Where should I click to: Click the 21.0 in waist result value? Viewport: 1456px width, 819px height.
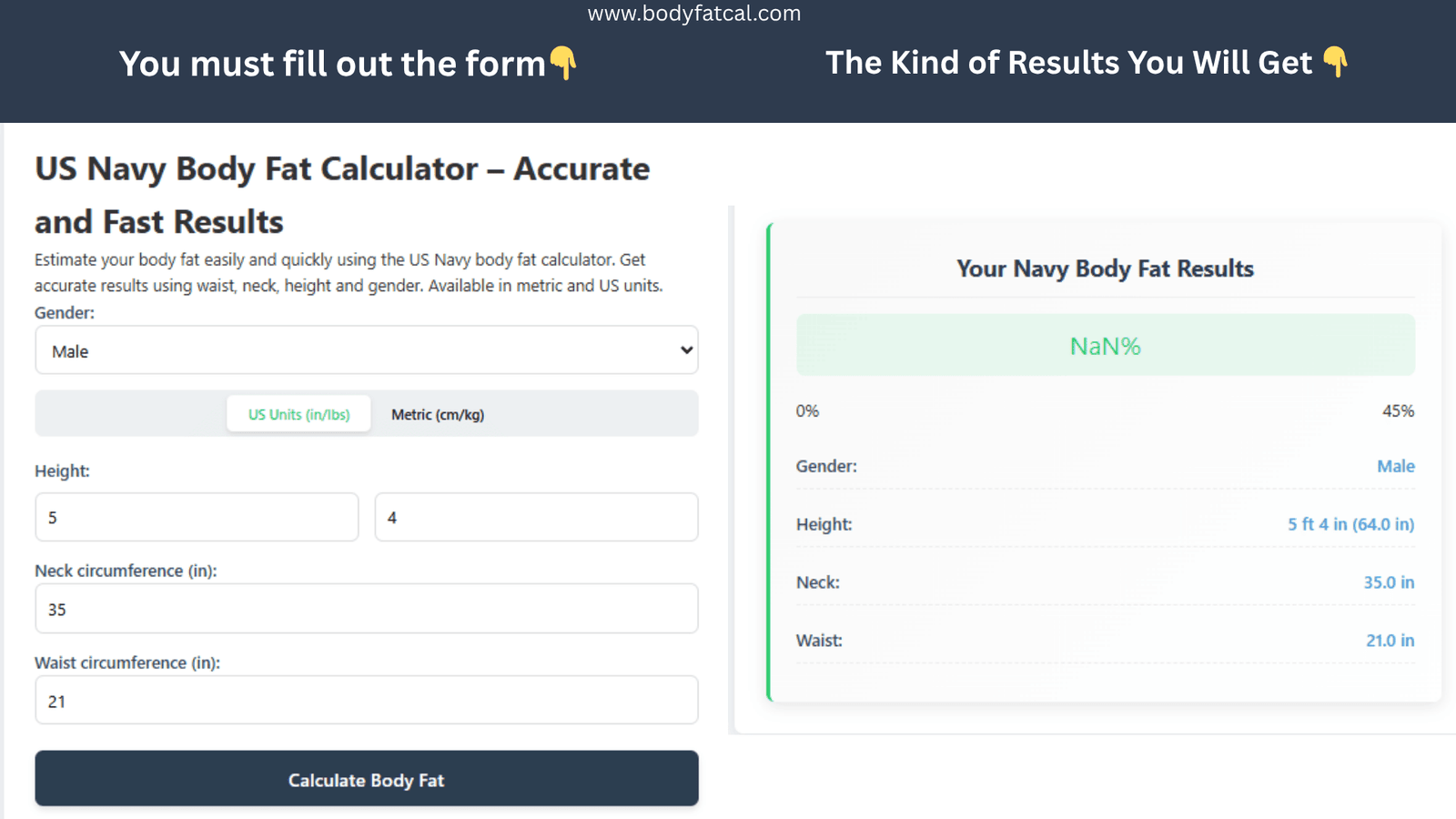[1390, 641]
